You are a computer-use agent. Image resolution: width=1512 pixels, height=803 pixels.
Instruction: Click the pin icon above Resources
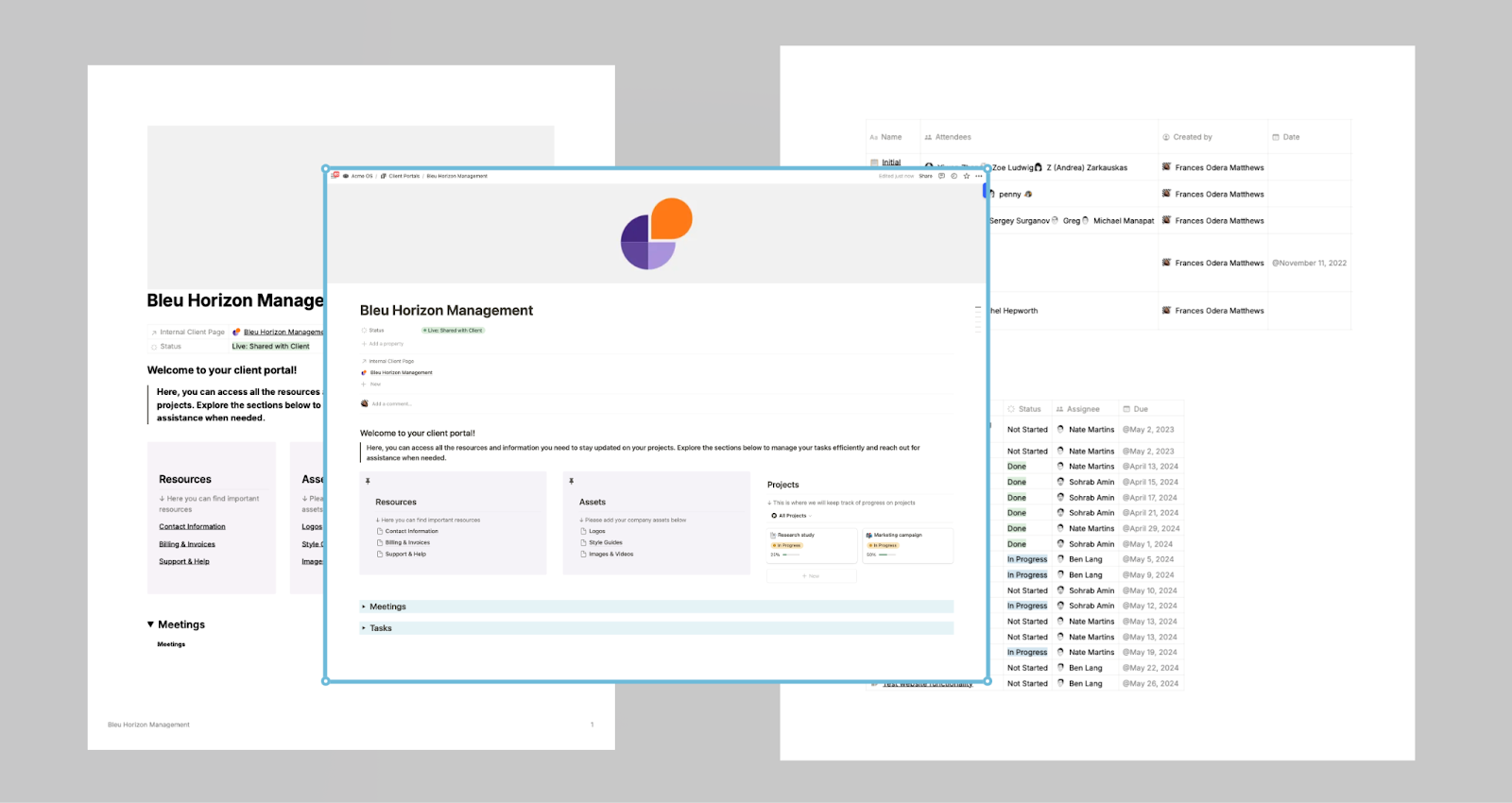click(x=368, y=481)
